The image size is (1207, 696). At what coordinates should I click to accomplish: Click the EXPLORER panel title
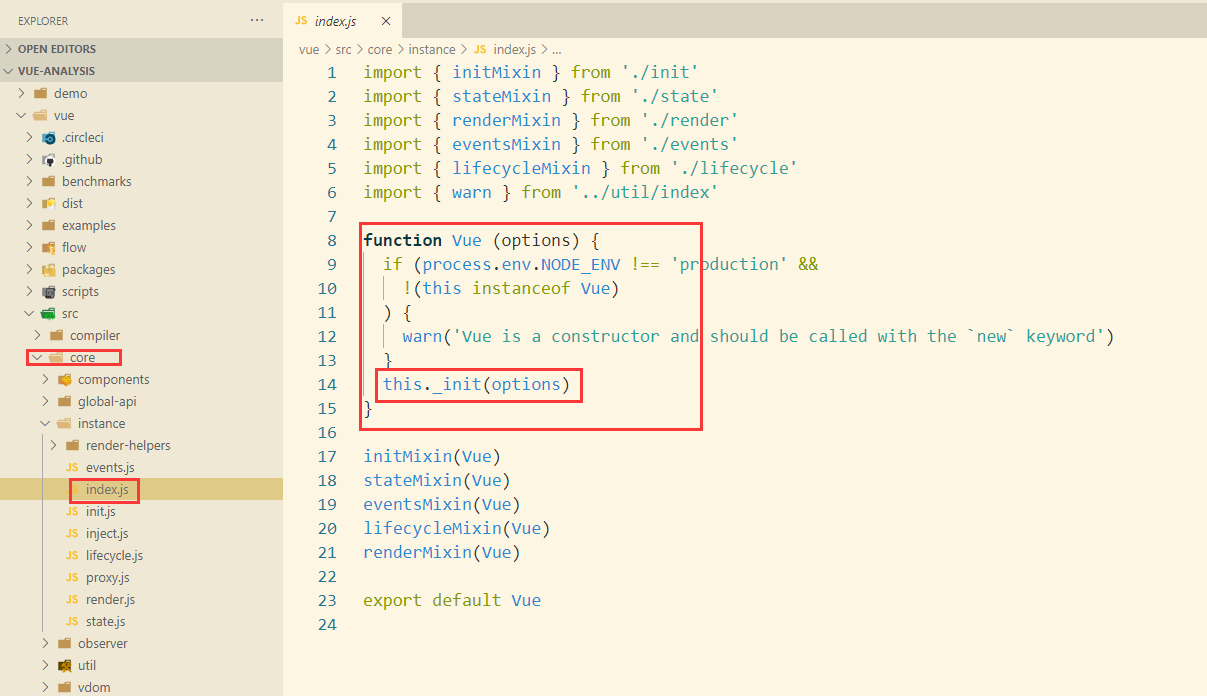43,20
